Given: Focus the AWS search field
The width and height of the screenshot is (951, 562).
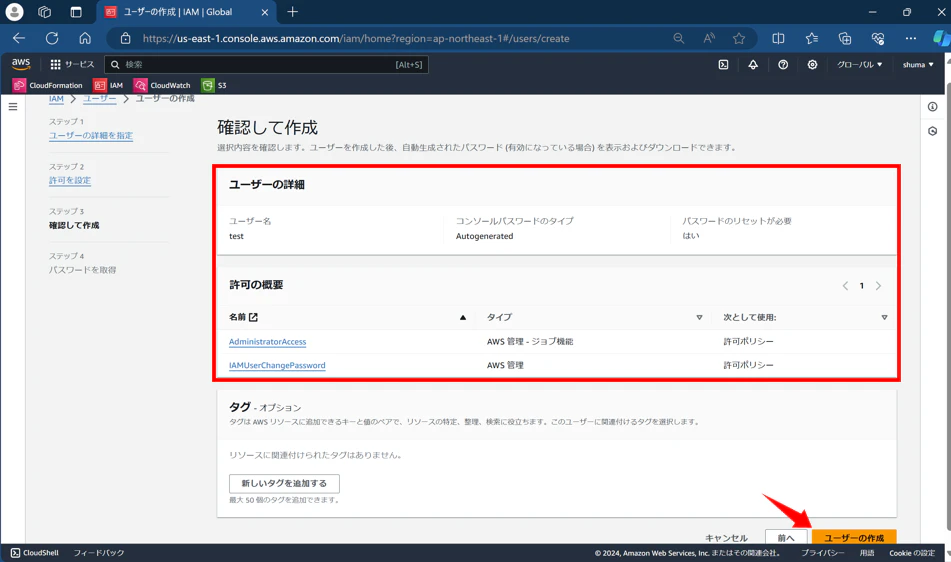Looking at the screenshot, I should click(x=267, y=64).
